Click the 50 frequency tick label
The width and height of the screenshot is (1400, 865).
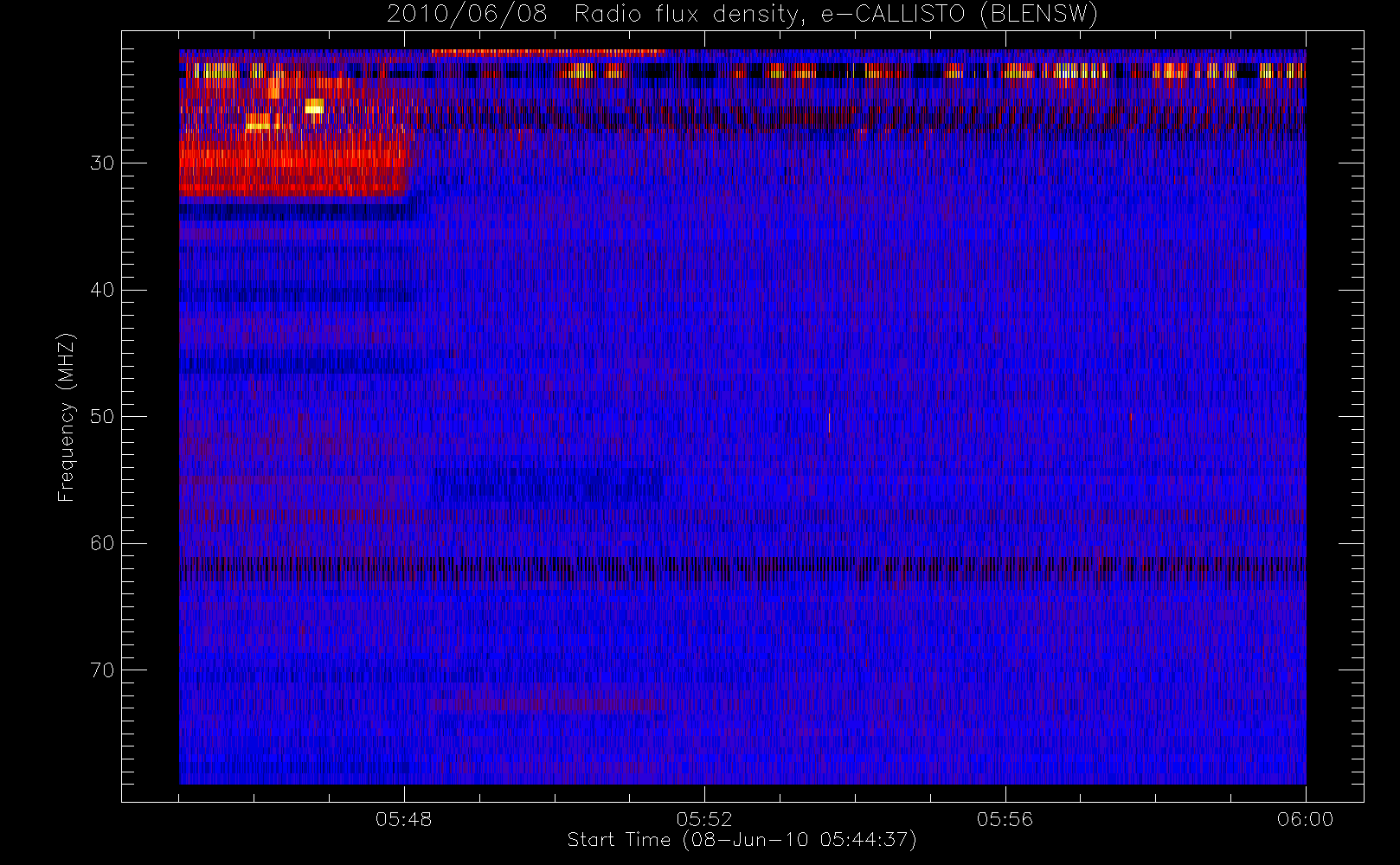[x=102, y=416]
